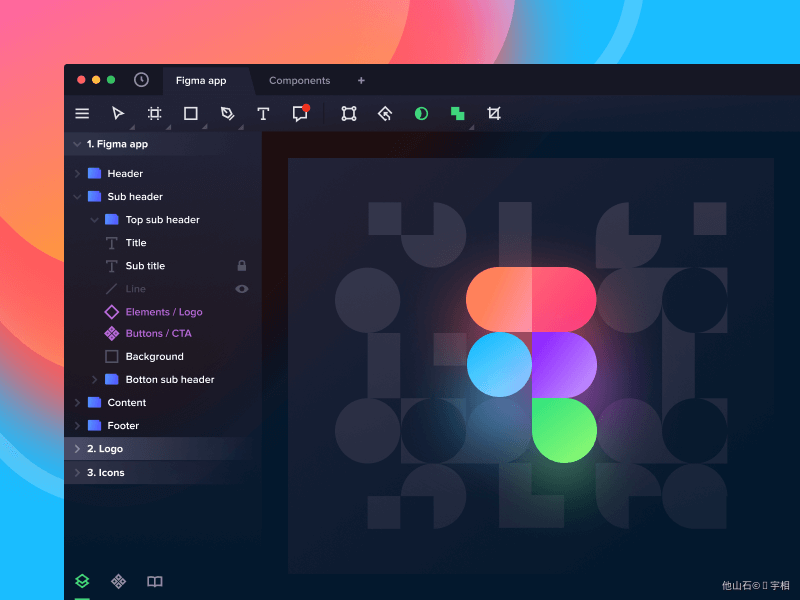Toggle visibility eye of Line layer
This screenshot has height=600, width=800.
(242, 289)
